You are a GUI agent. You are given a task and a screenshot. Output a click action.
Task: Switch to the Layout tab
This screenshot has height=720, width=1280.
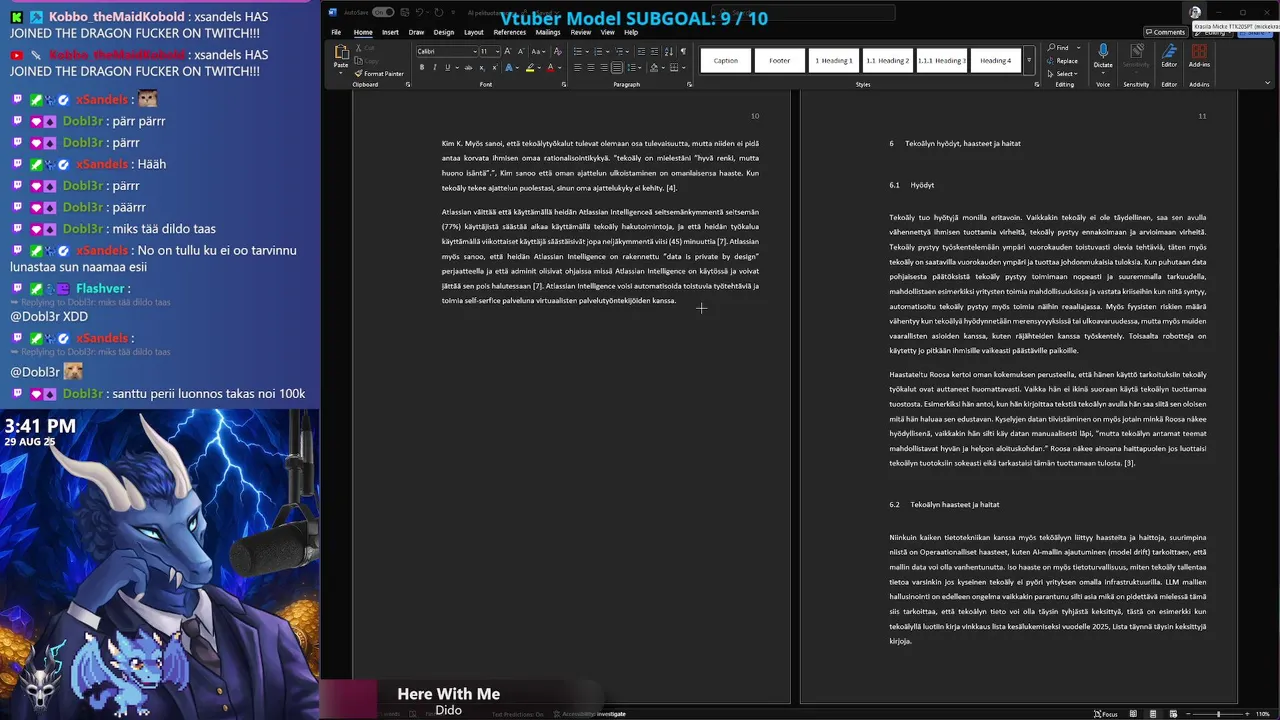point(474,32)
